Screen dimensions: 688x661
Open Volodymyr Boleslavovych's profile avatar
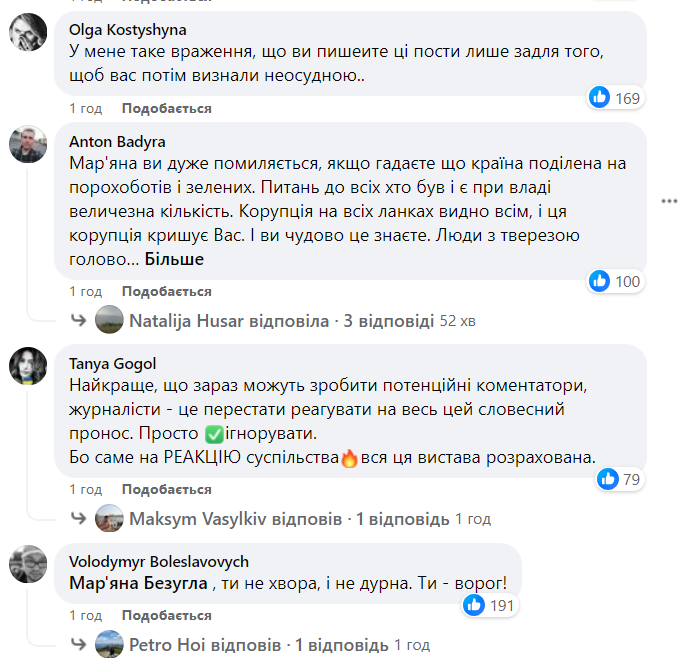click(27, 564)
